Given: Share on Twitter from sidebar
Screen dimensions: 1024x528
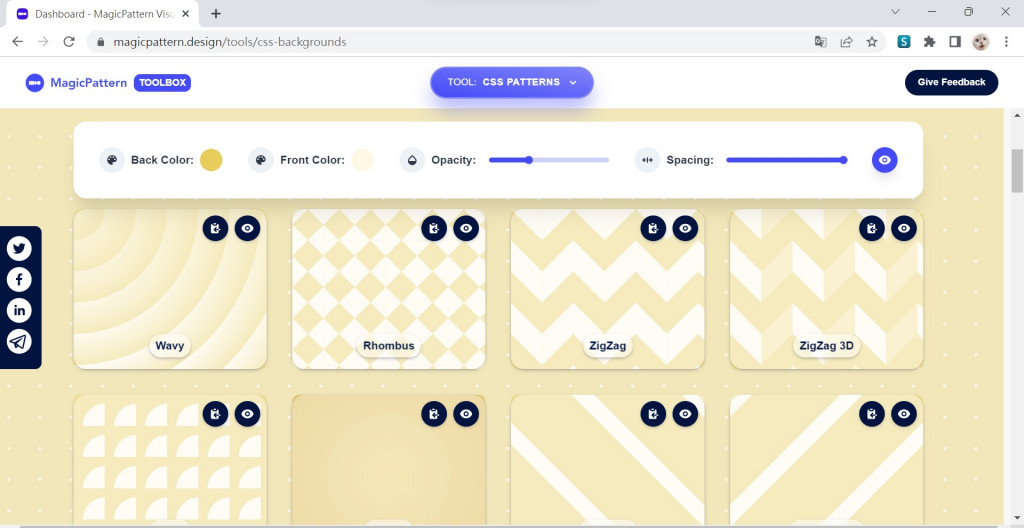Looking at the screenshot, I should [x=20, y=248].
